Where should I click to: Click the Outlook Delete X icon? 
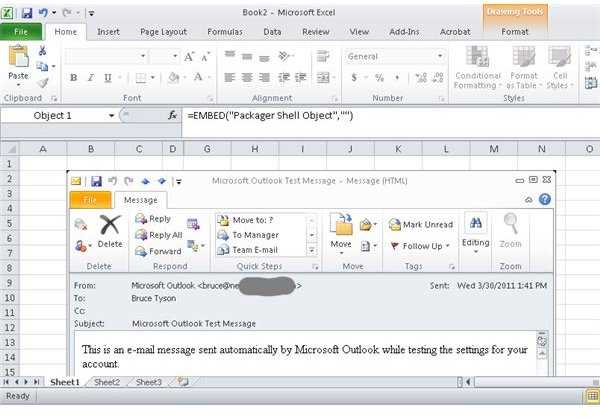110,225
